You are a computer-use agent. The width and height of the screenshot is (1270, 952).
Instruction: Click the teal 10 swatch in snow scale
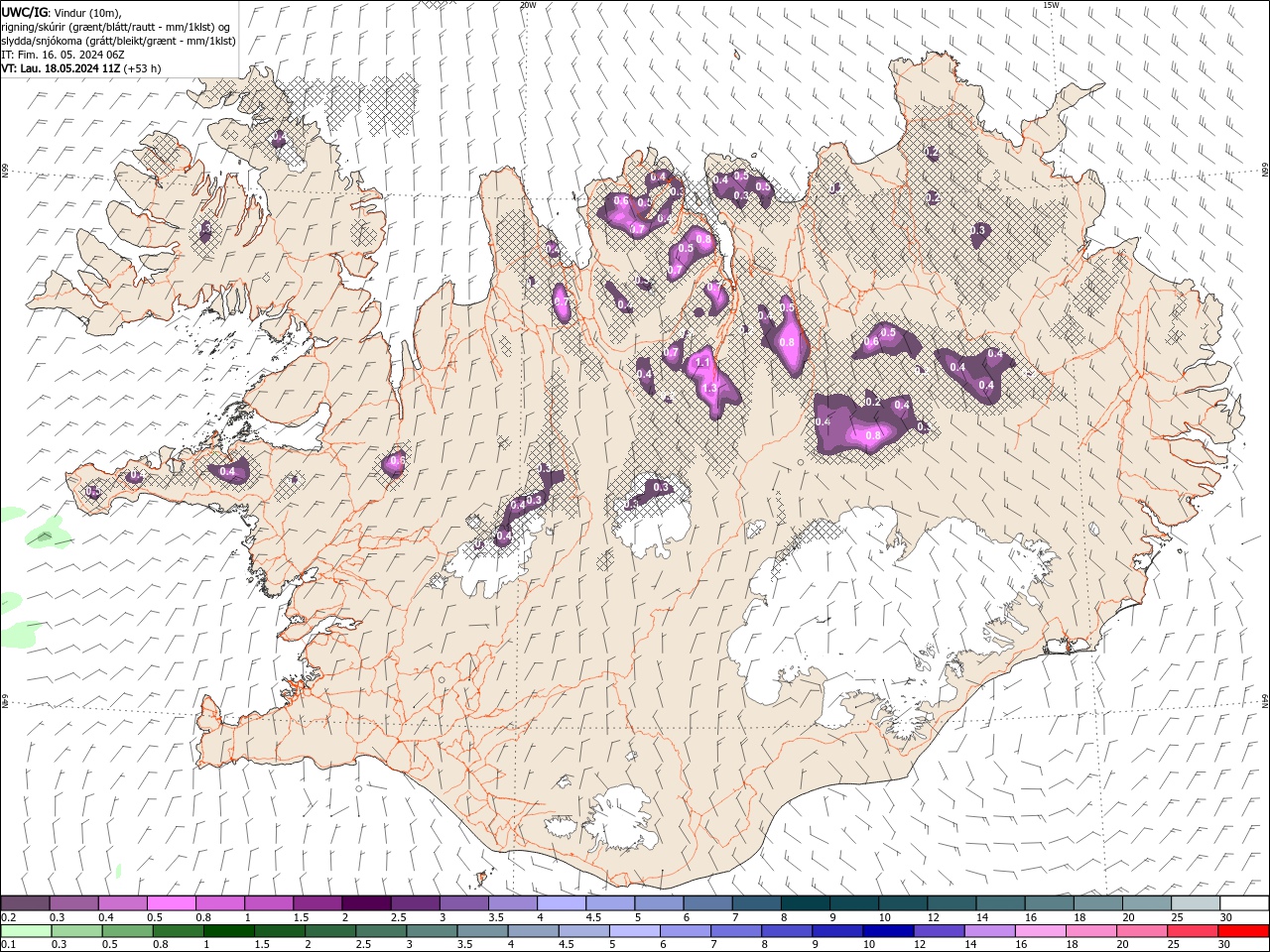click(903, 902)
